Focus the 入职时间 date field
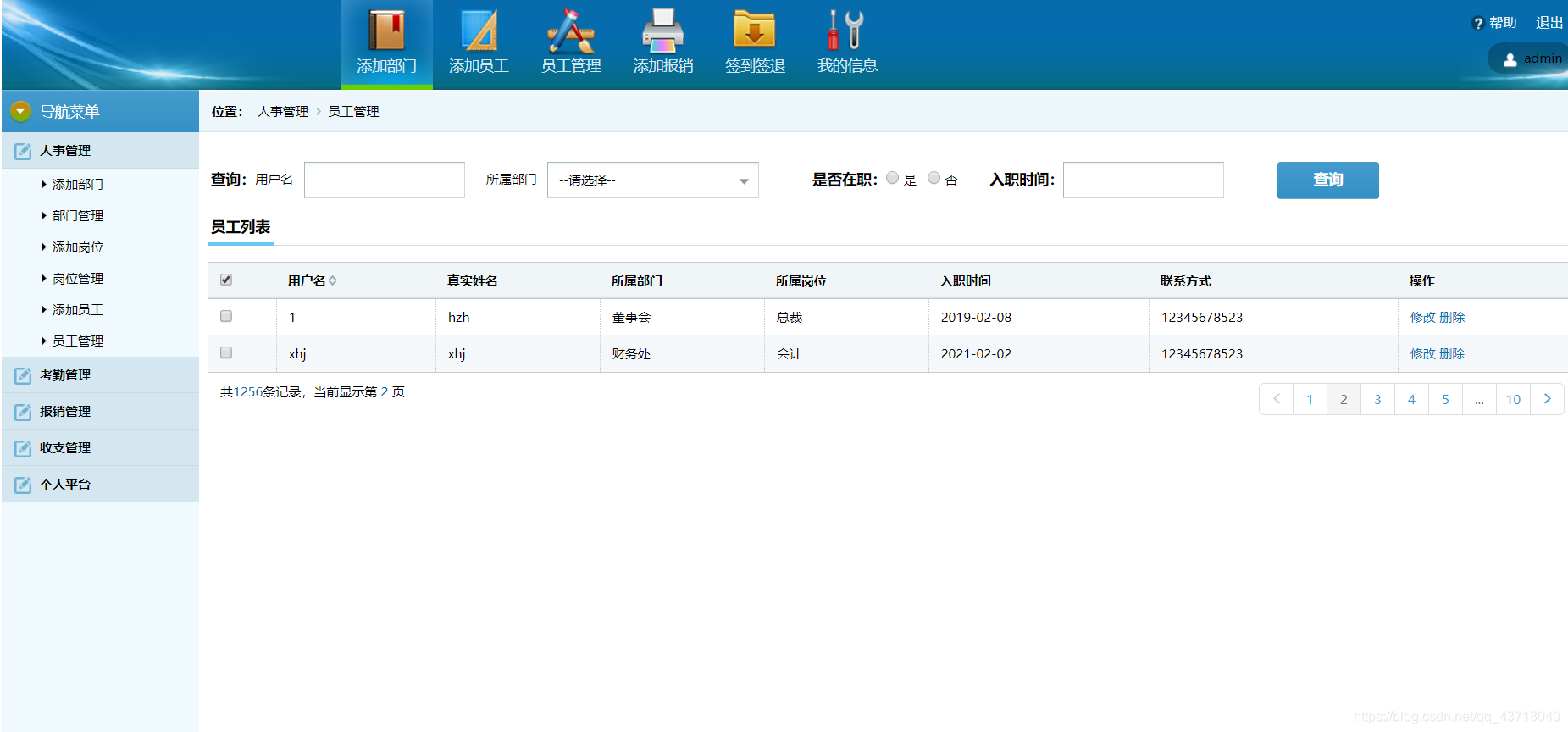This screenshot has width=1568, height=732. 1144,180
